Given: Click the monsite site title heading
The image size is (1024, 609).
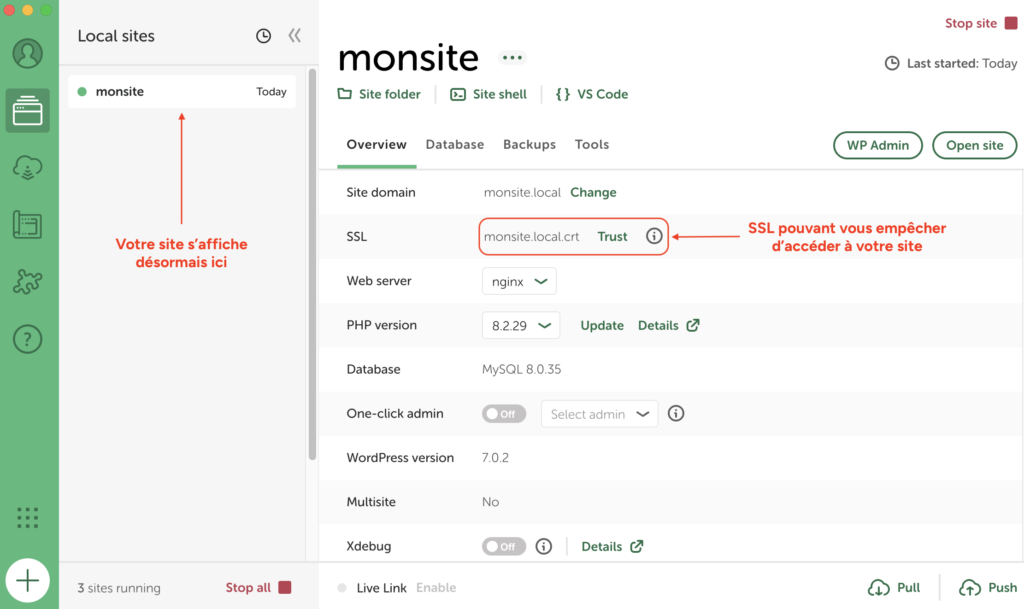Looking at the screenshot, I should (408, 57).
